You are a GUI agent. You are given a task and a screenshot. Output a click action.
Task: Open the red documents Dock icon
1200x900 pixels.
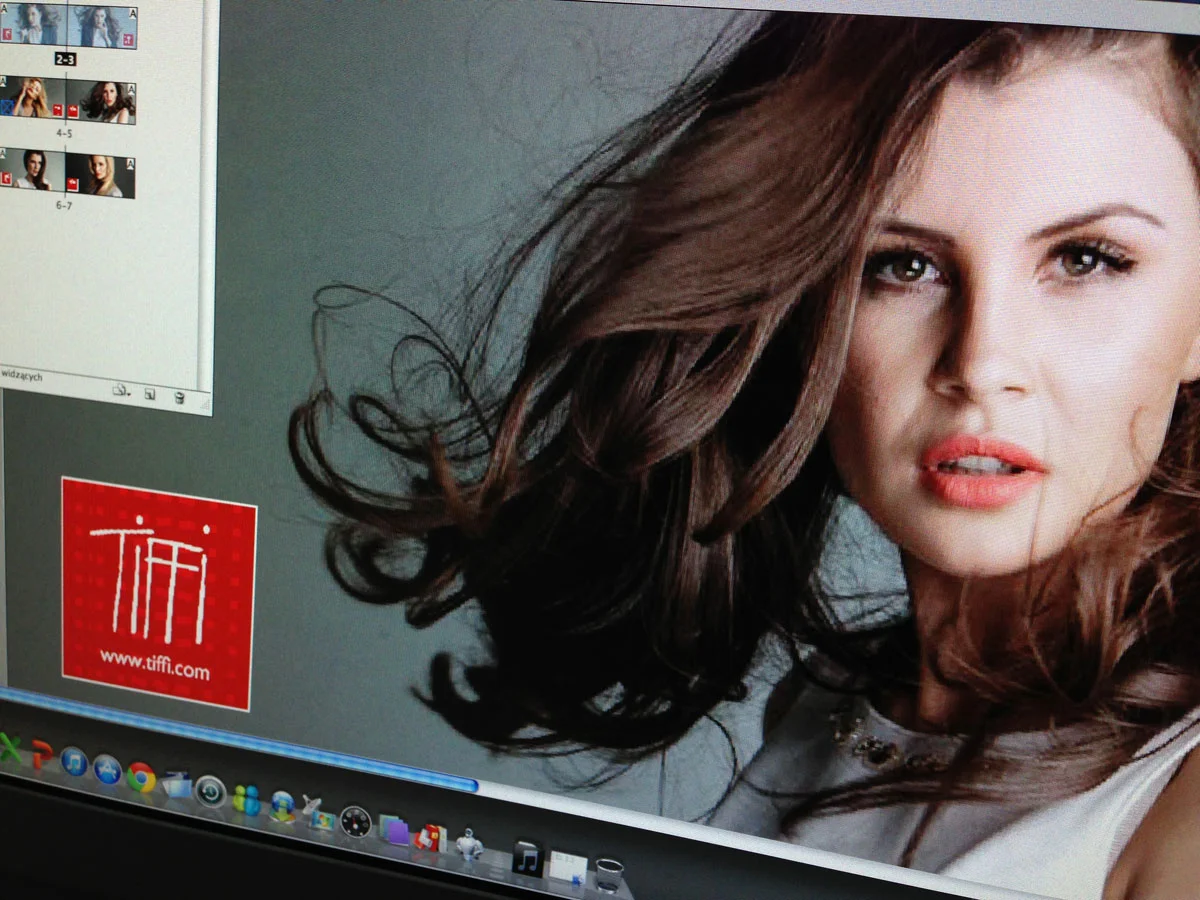coord(430,837)
